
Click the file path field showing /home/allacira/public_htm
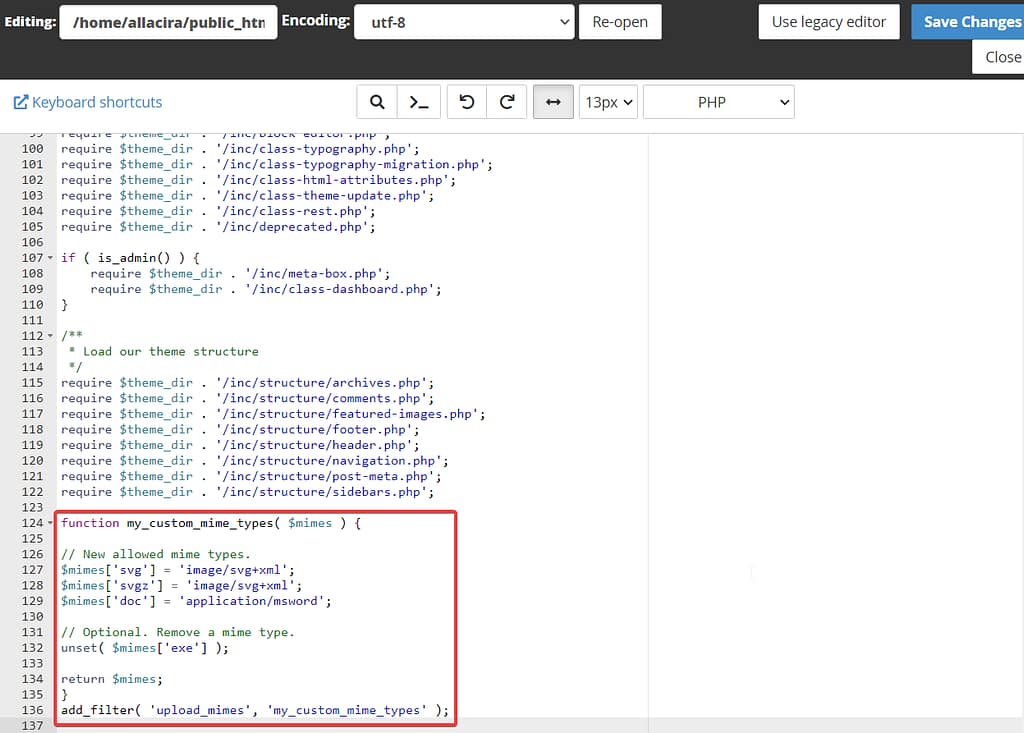[168, 21]
